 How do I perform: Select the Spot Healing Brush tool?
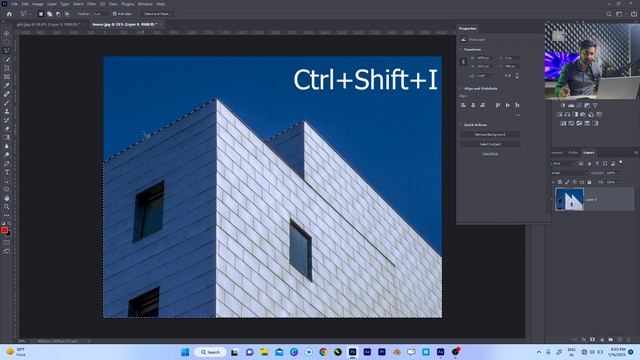(x=7, y=94)
